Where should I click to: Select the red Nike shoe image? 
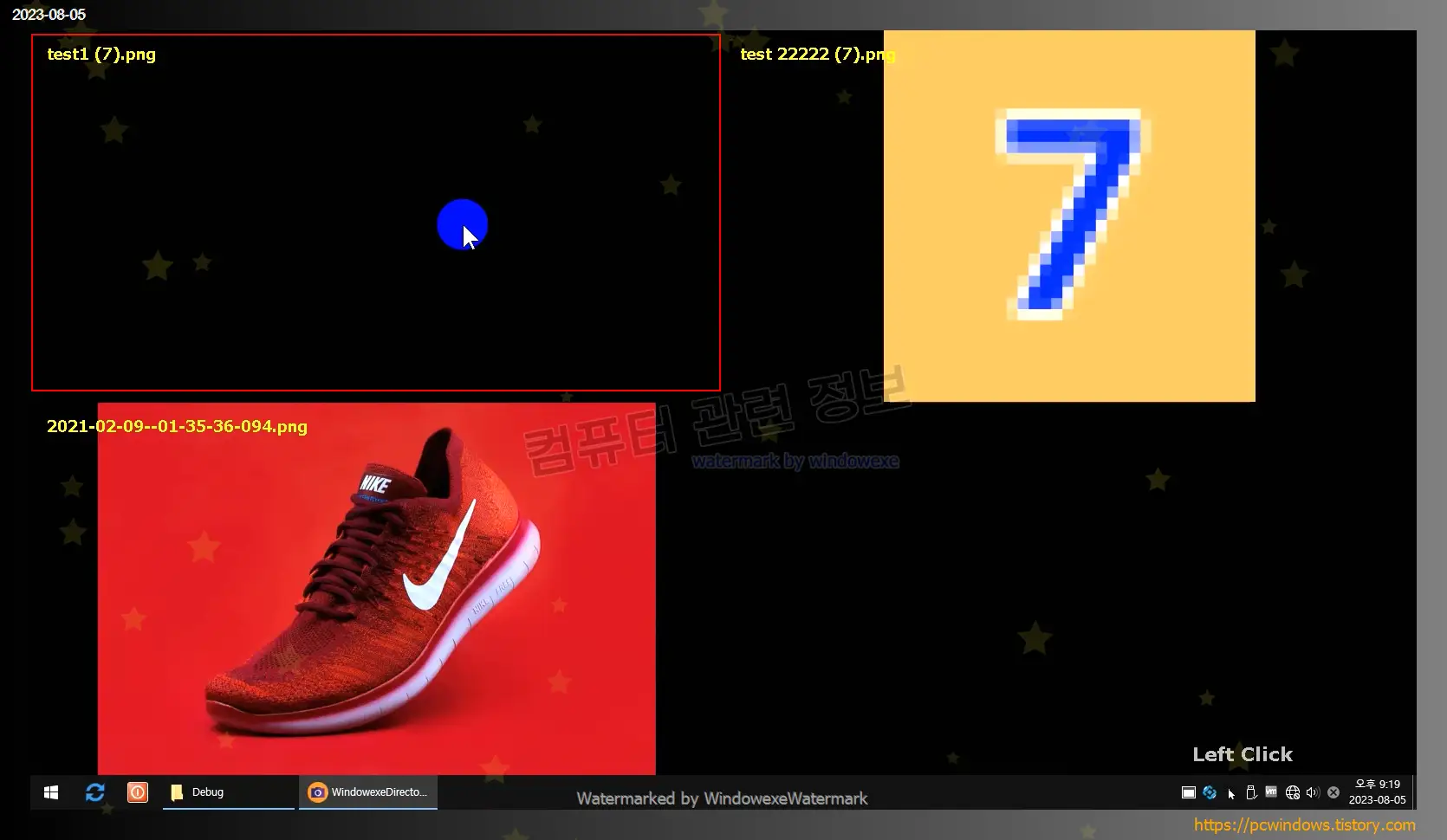377,589
